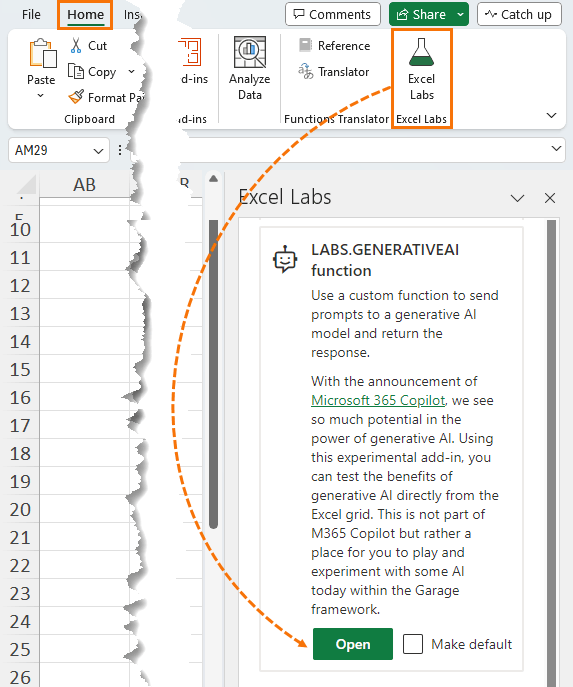Click the worksheet vertical scrollbar thumb

pyautogui.click(x=213, y=375)
